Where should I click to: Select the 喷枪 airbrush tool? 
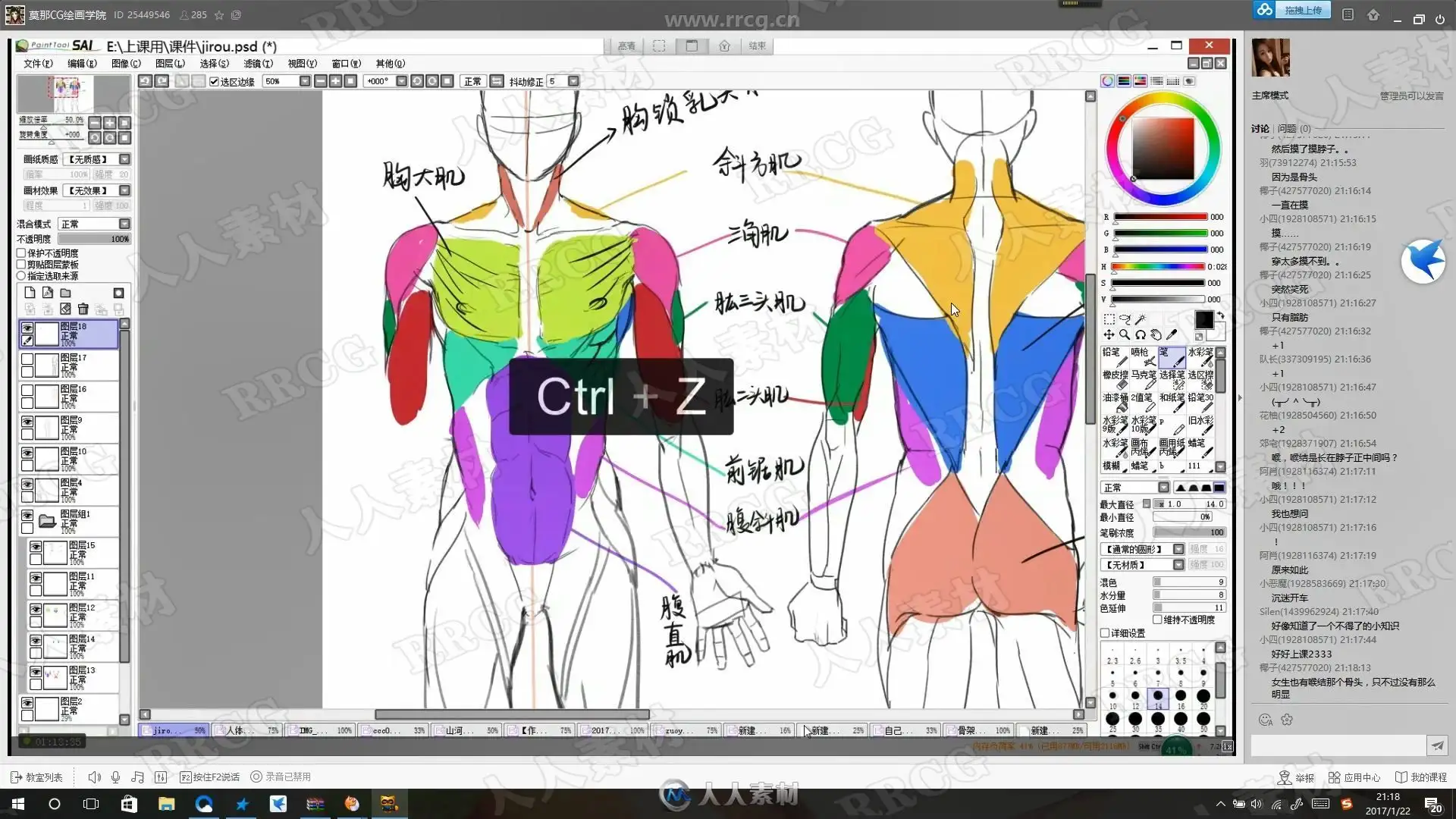click(x=1142, y=356)
